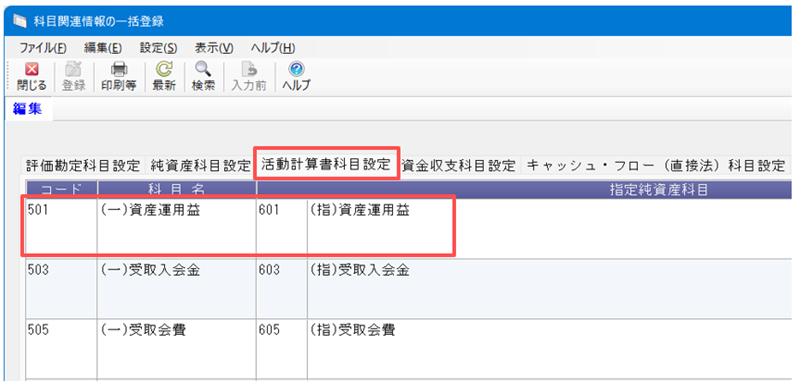
Task: Open the ファイル(F) menu
Action: [x=43, y=48]
